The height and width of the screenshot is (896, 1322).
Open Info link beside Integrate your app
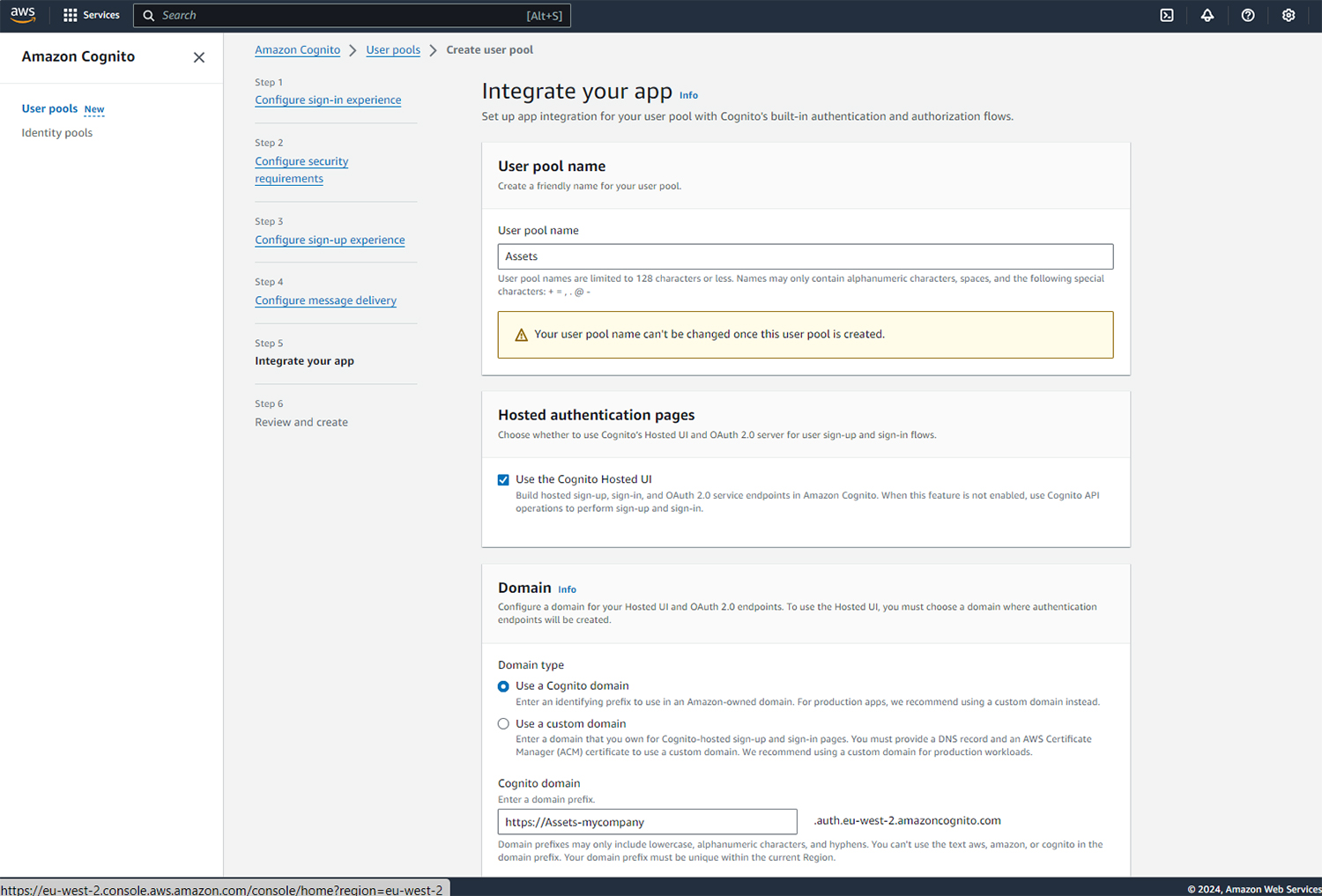688,95
